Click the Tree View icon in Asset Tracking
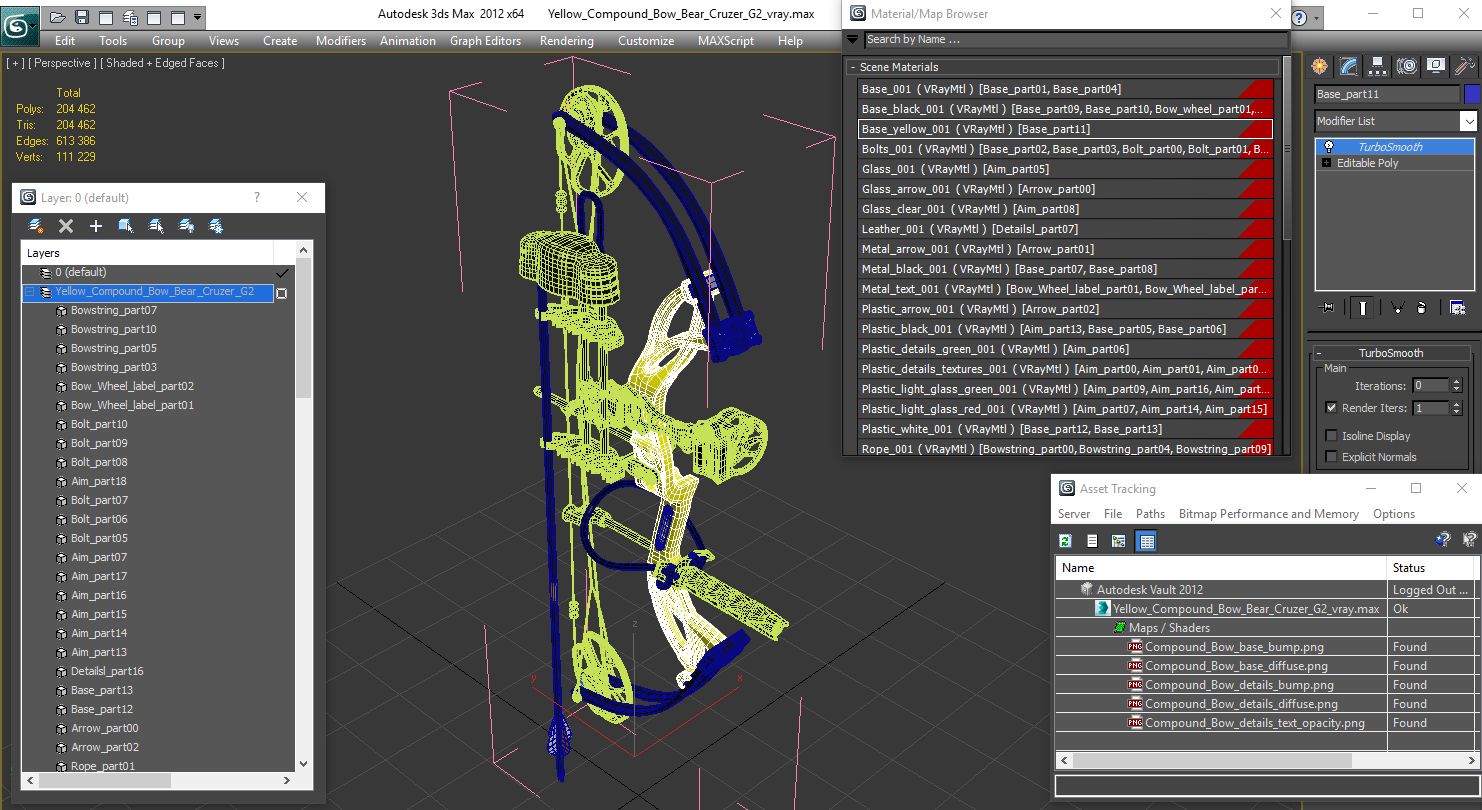Image resolution: width=1482 pixels, height=810 pixels. pos(1119,541)
